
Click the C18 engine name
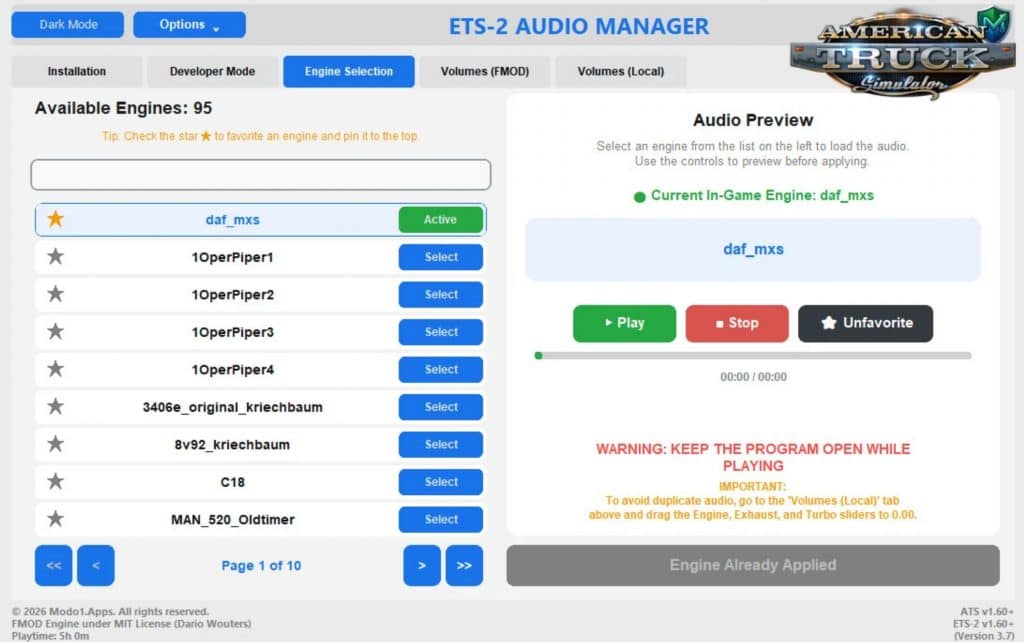(232, 482)
